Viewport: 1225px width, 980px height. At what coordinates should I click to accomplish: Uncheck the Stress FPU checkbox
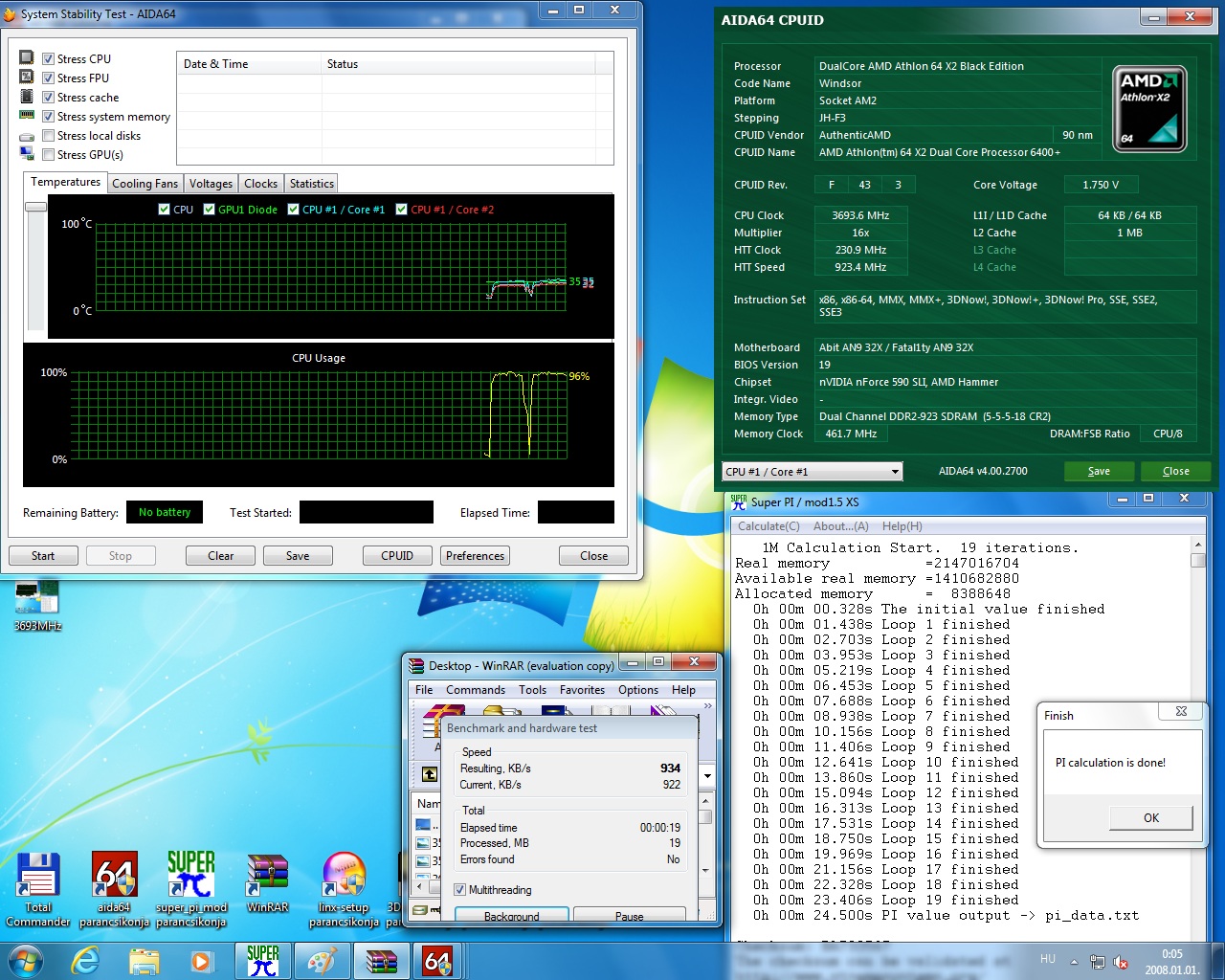[48, 78]
